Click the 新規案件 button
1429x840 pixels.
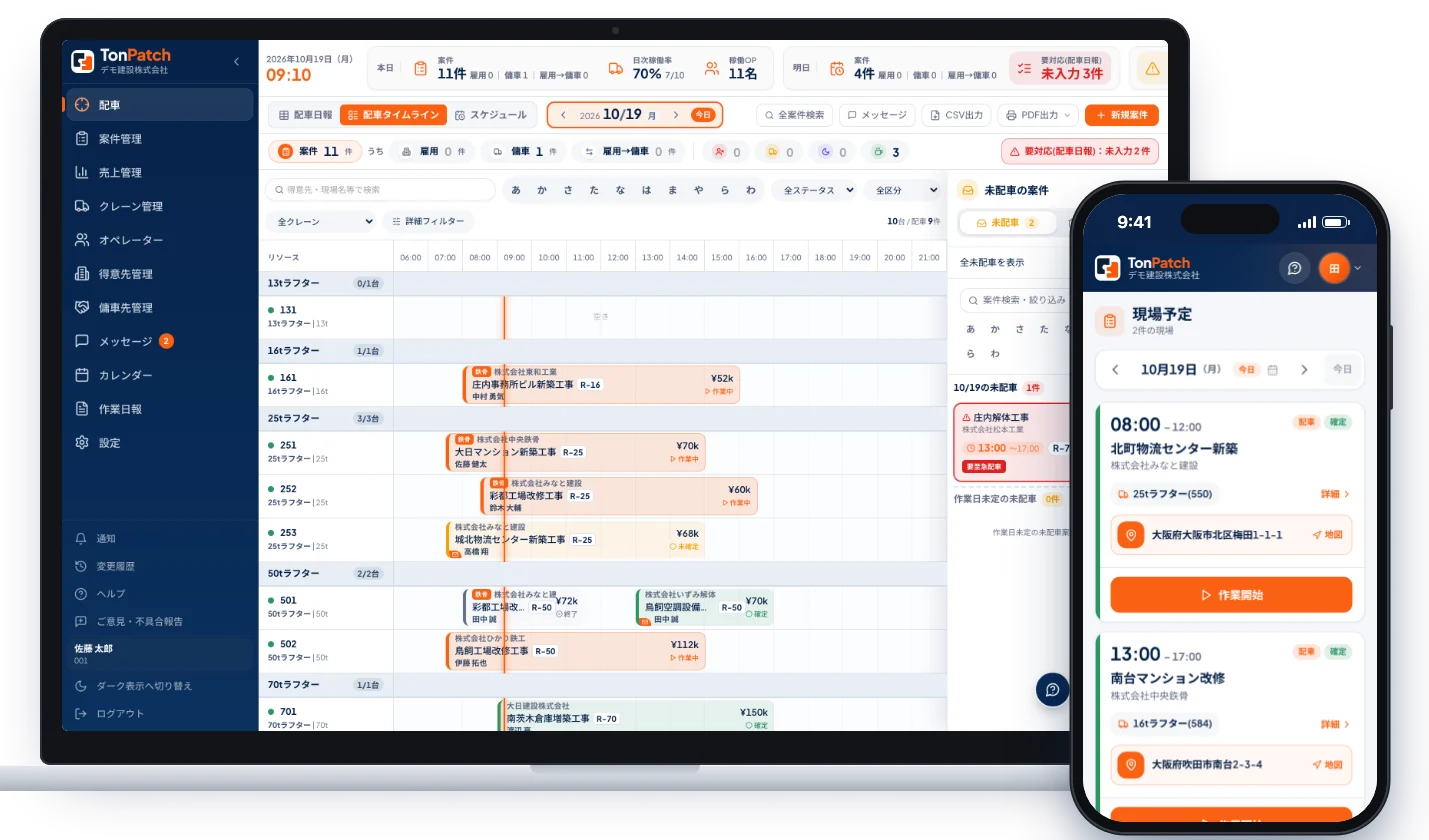coord(1122,115)
